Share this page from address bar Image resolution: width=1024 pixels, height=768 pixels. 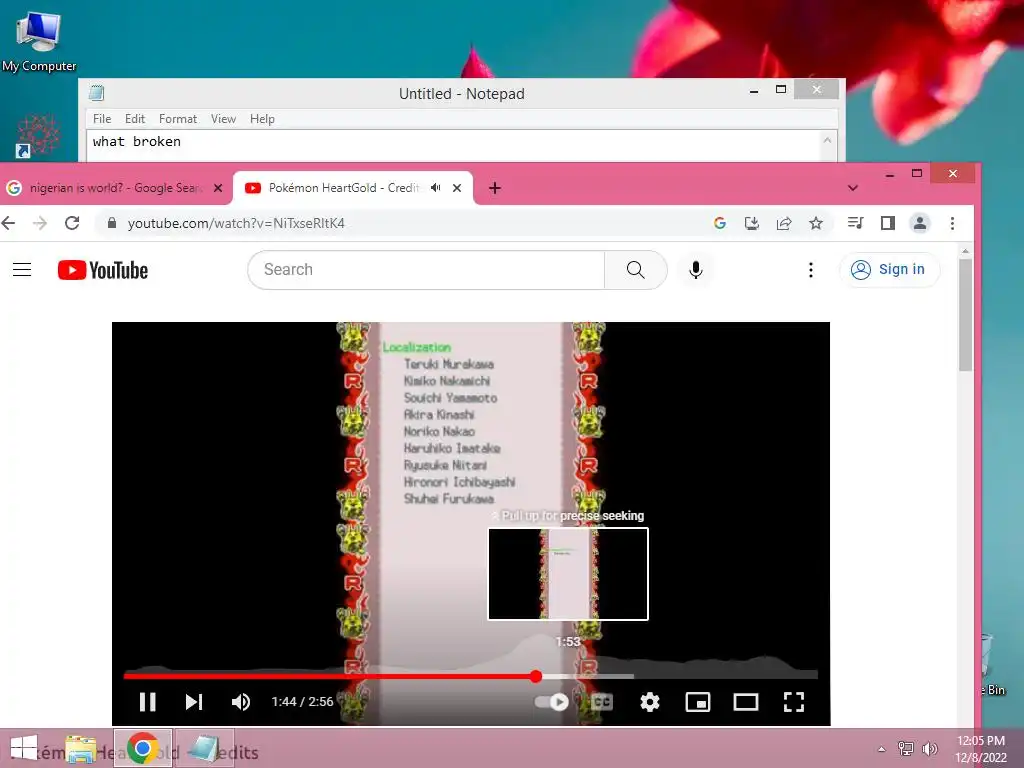pos(784,223)
